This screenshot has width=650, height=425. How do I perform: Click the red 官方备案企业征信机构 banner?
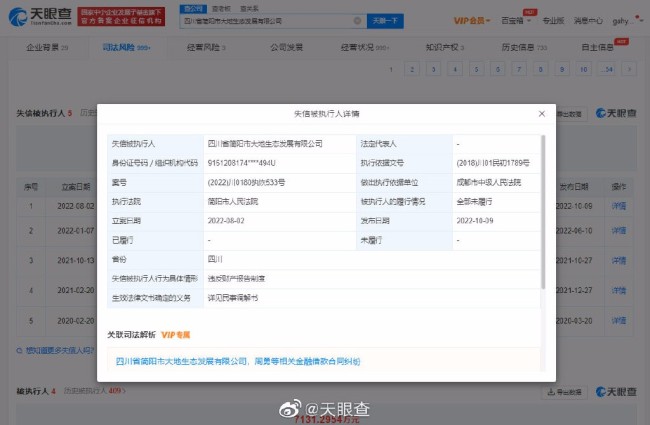click(x=121, y=17)
